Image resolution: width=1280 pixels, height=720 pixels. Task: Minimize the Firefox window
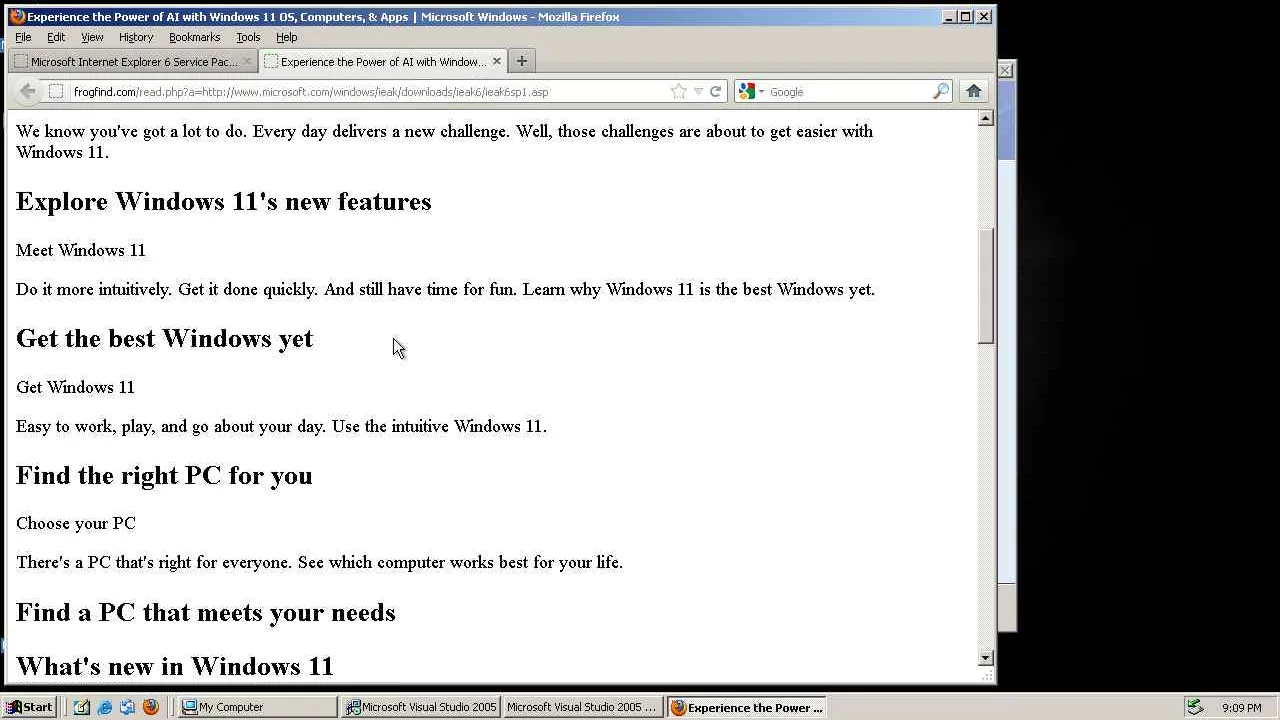pos(948,16)
